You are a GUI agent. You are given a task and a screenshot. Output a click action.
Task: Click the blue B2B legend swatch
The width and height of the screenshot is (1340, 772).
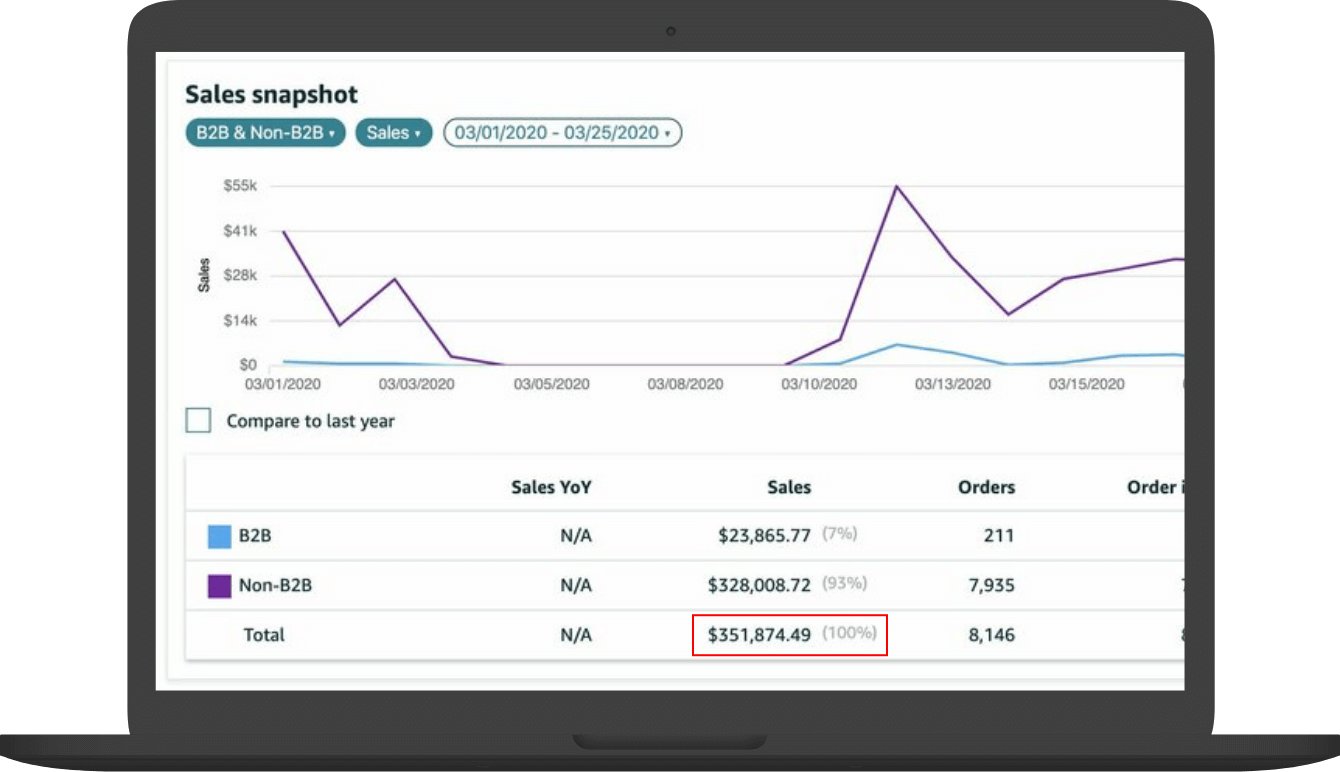[x=220, y=536]
